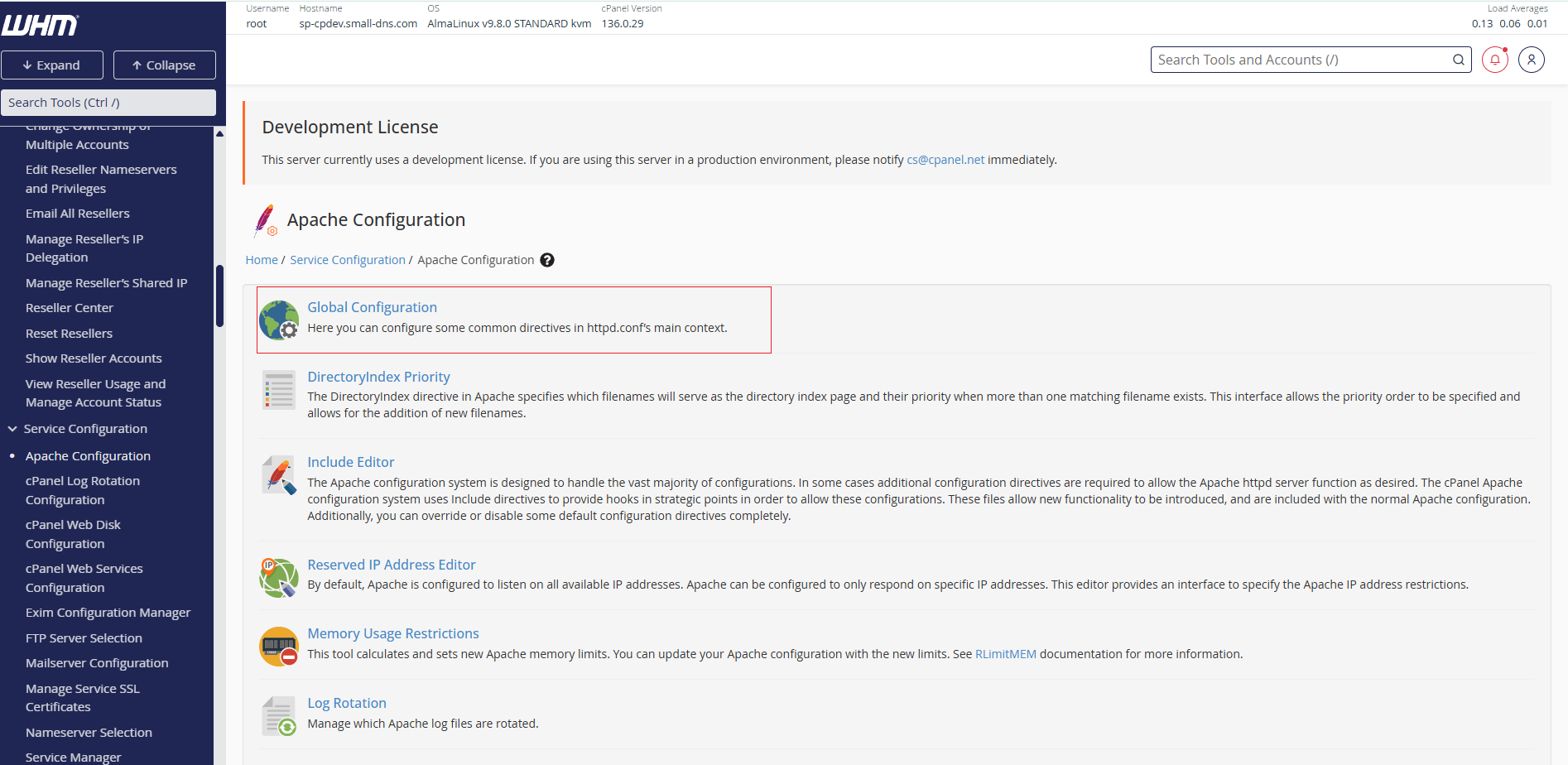
Task: Click the Include Editor feather icon
Action: 279,475
